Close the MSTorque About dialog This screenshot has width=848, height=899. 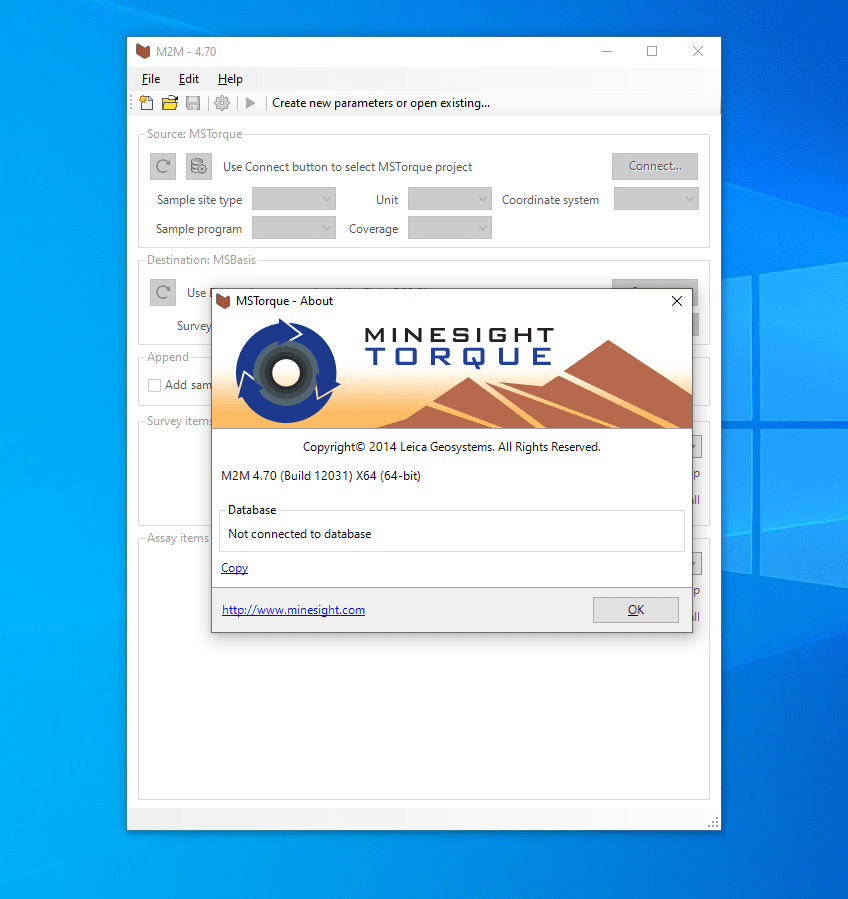[677, 301]
